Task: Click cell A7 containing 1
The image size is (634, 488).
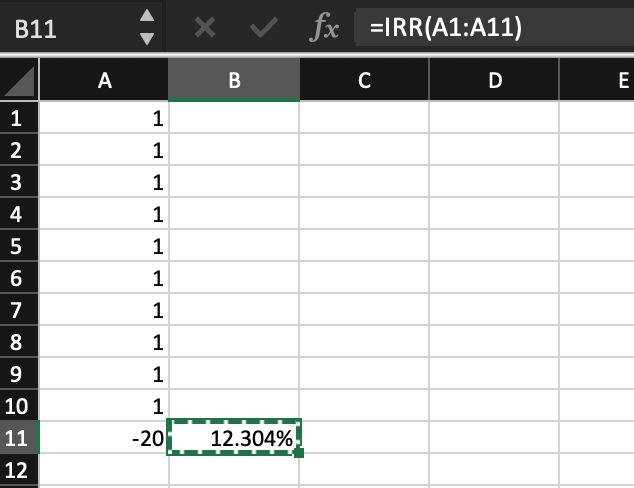Action: coord(104,309)
